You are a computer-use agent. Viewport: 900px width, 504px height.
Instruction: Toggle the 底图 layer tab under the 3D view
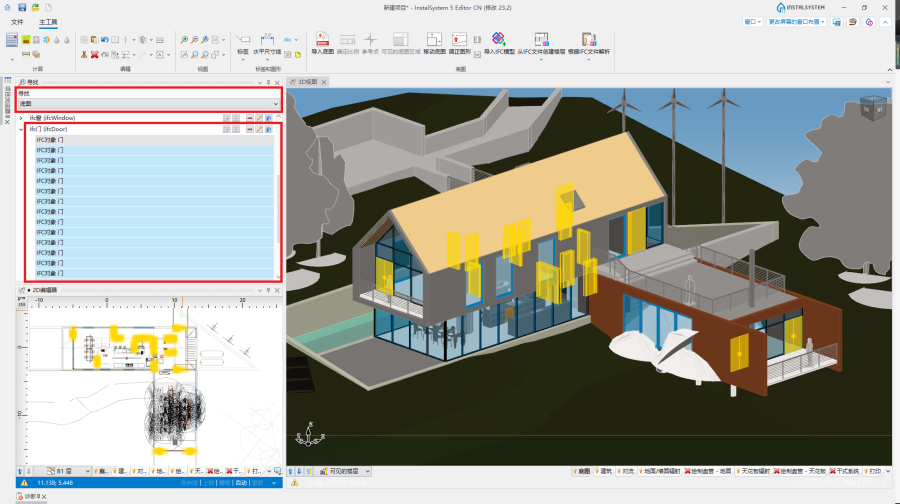[x=581, y=471]
